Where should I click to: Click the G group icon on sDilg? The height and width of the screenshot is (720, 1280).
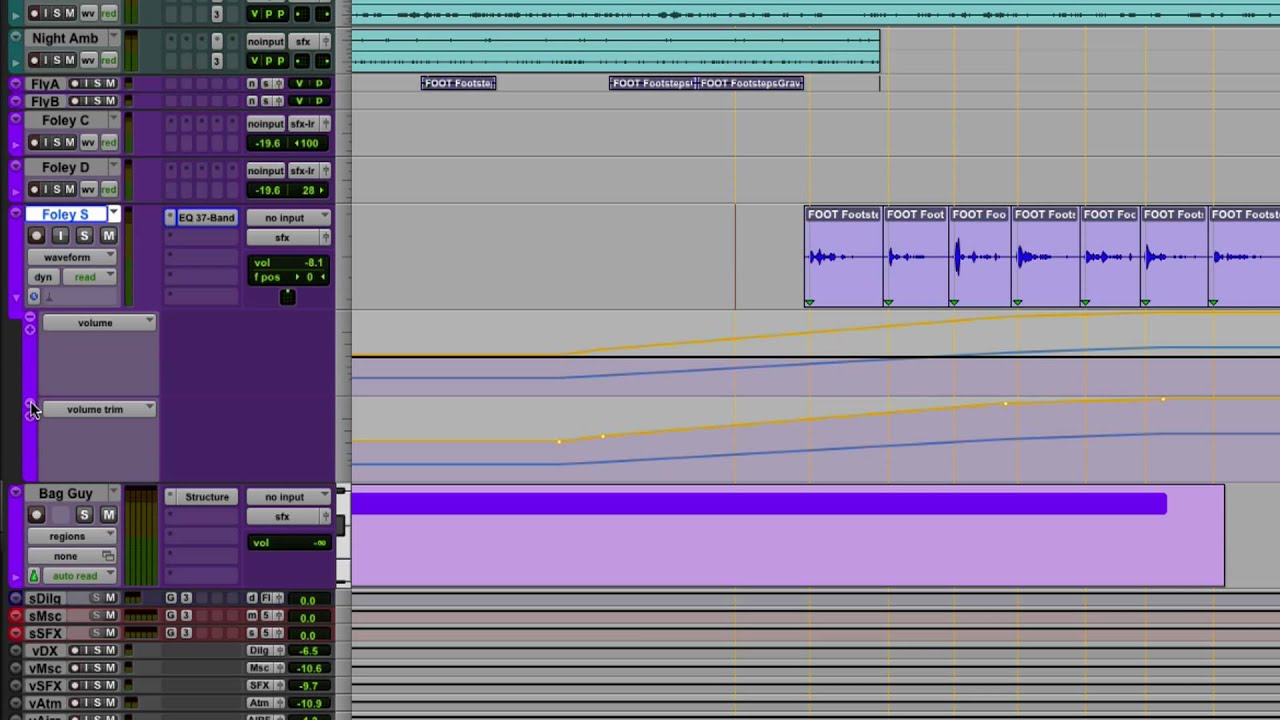[x=171, y=598]
